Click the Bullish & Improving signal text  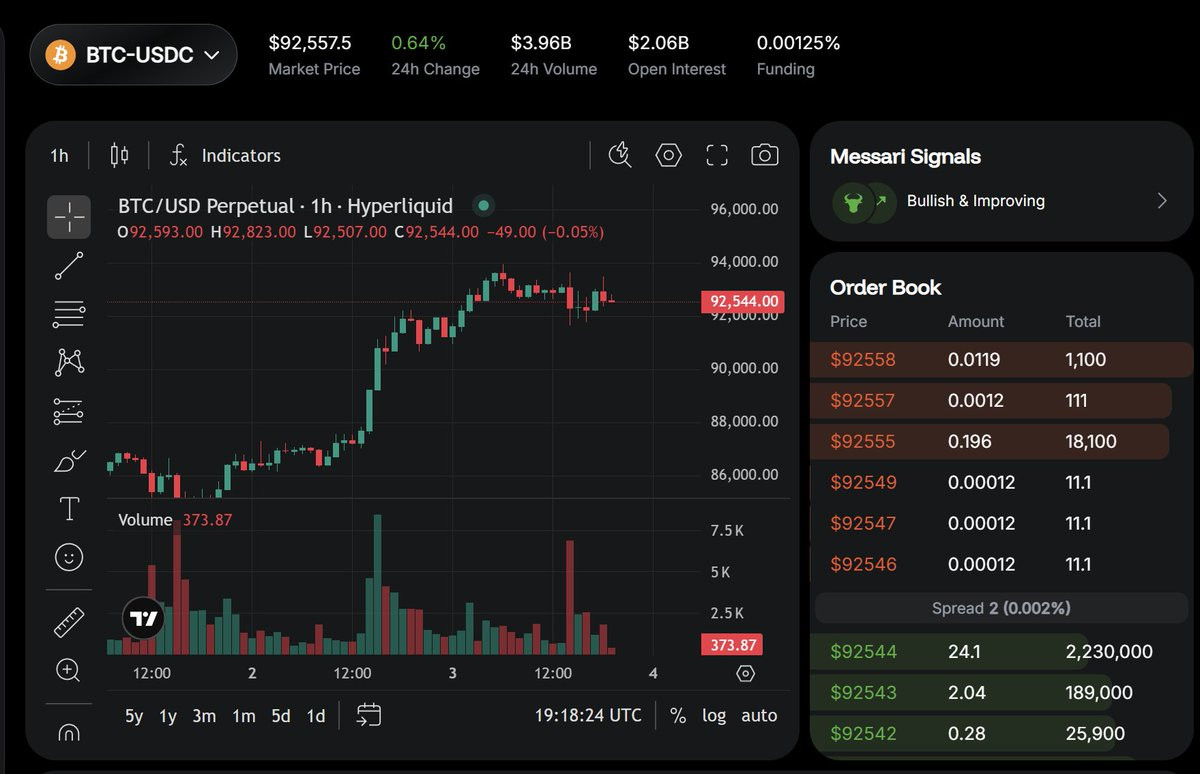pyautogui.click(x=976, y=201)
